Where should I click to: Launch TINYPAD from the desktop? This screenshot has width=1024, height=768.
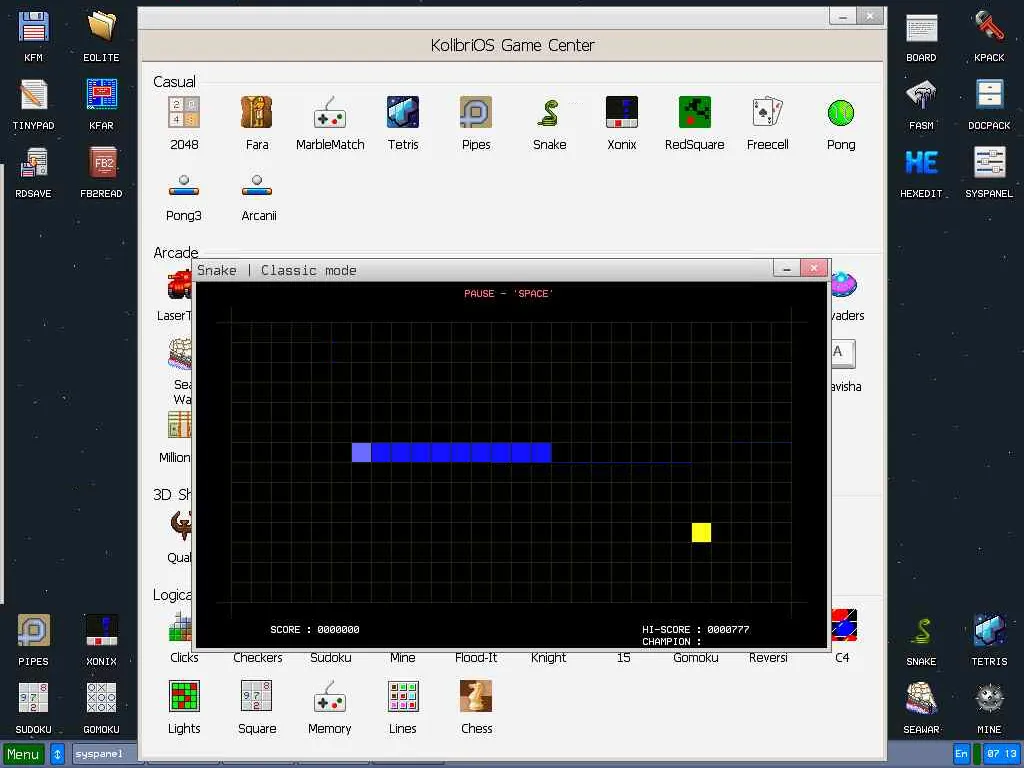33,95
